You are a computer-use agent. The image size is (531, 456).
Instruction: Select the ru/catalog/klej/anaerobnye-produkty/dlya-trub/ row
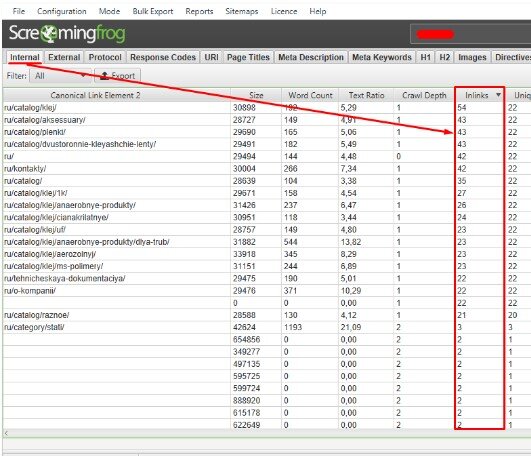pos(267,242)
